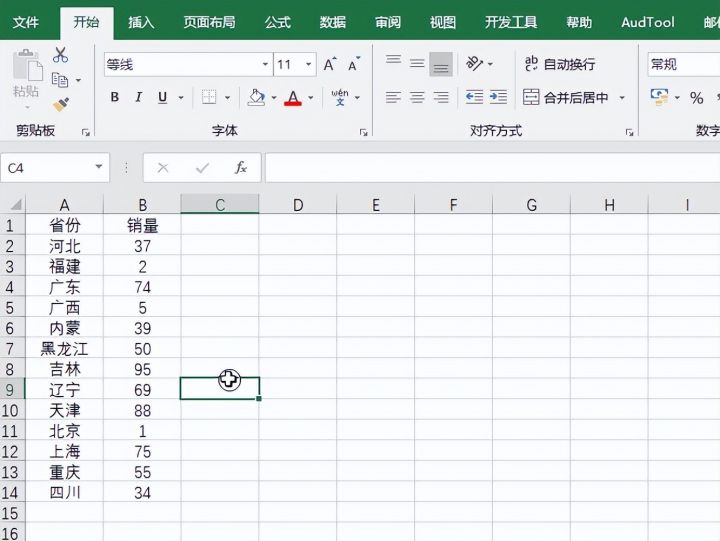Viewport: 720px width, 541px height.
Task: Expand Copy options arrow
Action: (78, 80)
